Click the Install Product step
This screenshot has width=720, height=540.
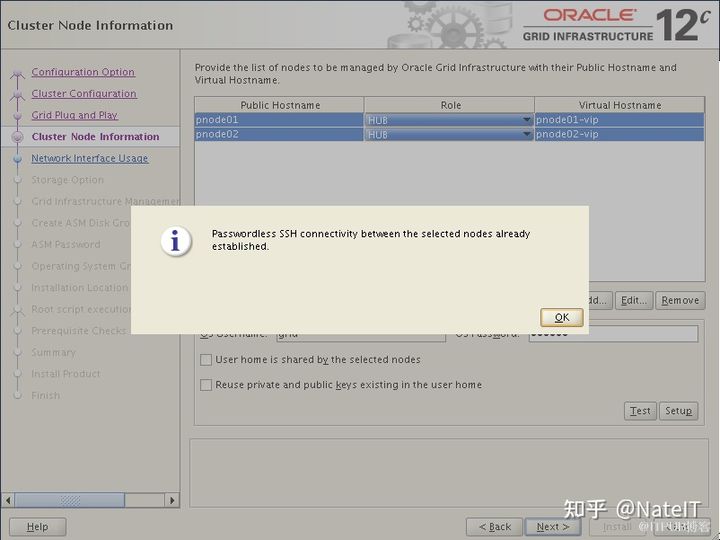point(66,374)
